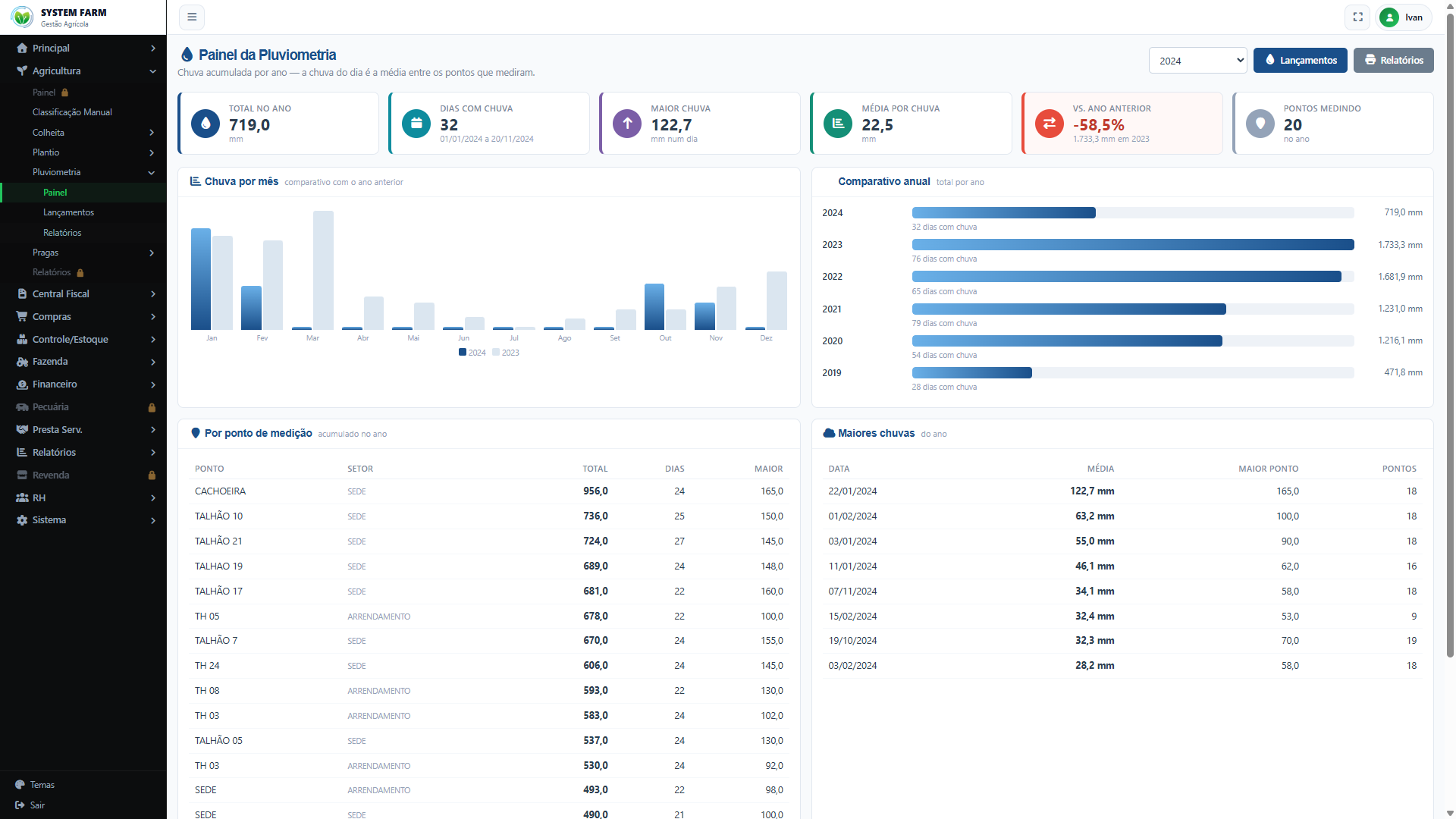
Task: Open the 2024 year selector dropdown
Action: 1198,61
